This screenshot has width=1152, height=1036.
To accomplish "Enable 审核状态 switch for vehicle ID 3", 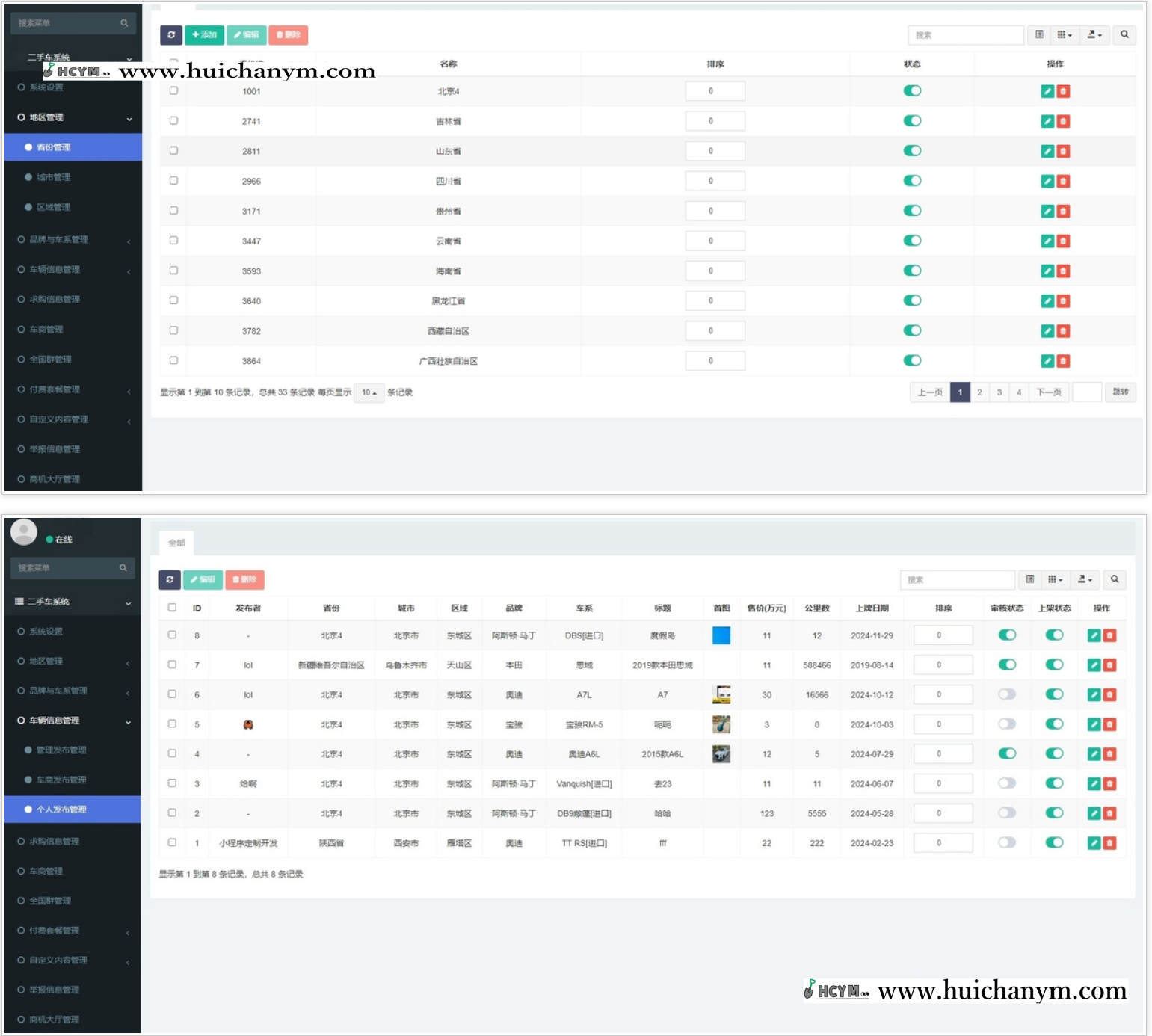I will (x=1007, y=783).
